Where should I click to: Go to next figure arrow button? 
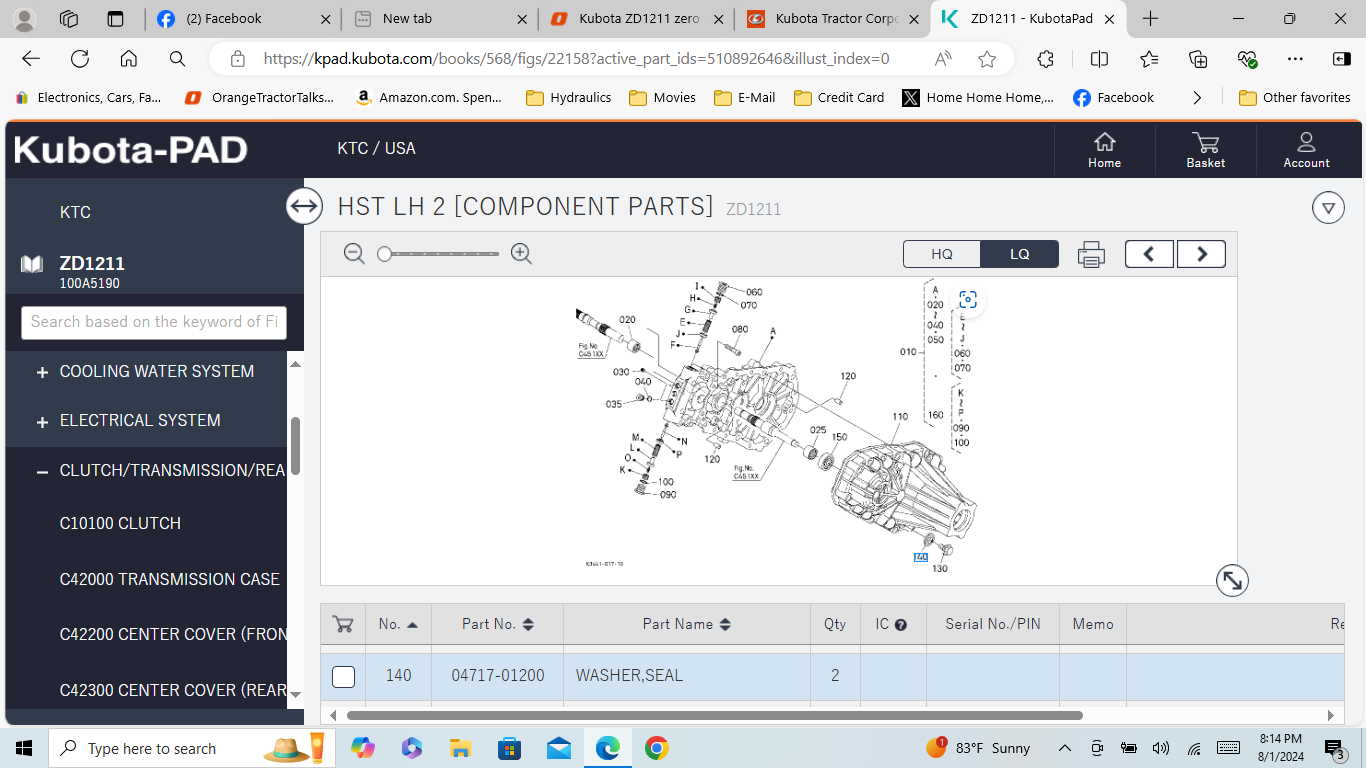pos(1201,254)
